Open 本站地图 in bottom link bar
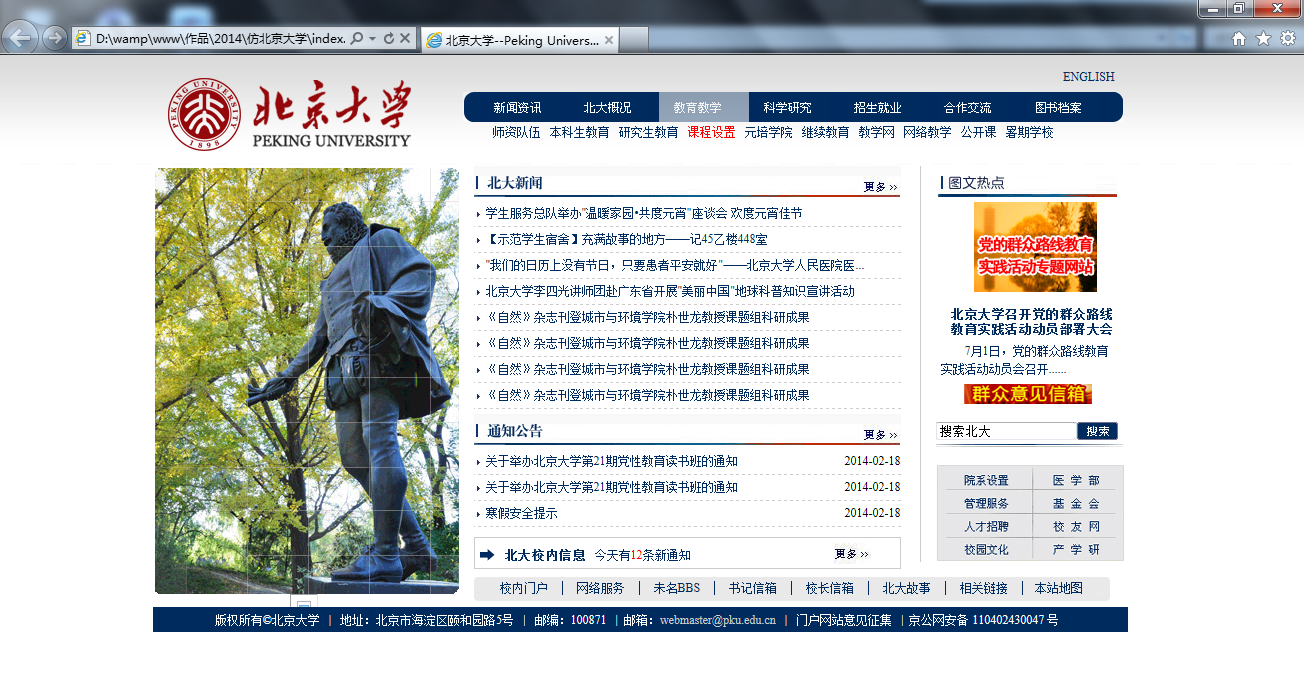Image resolution: width=1304 pixels, height=678 pixels. coord(1059,588)
